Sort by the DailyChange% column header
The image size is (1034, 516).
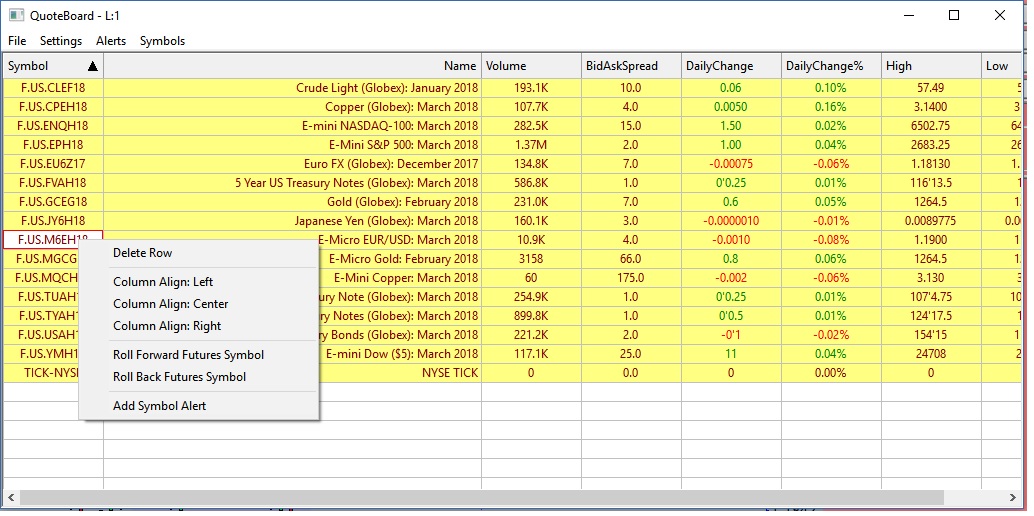tap(831, 66)
